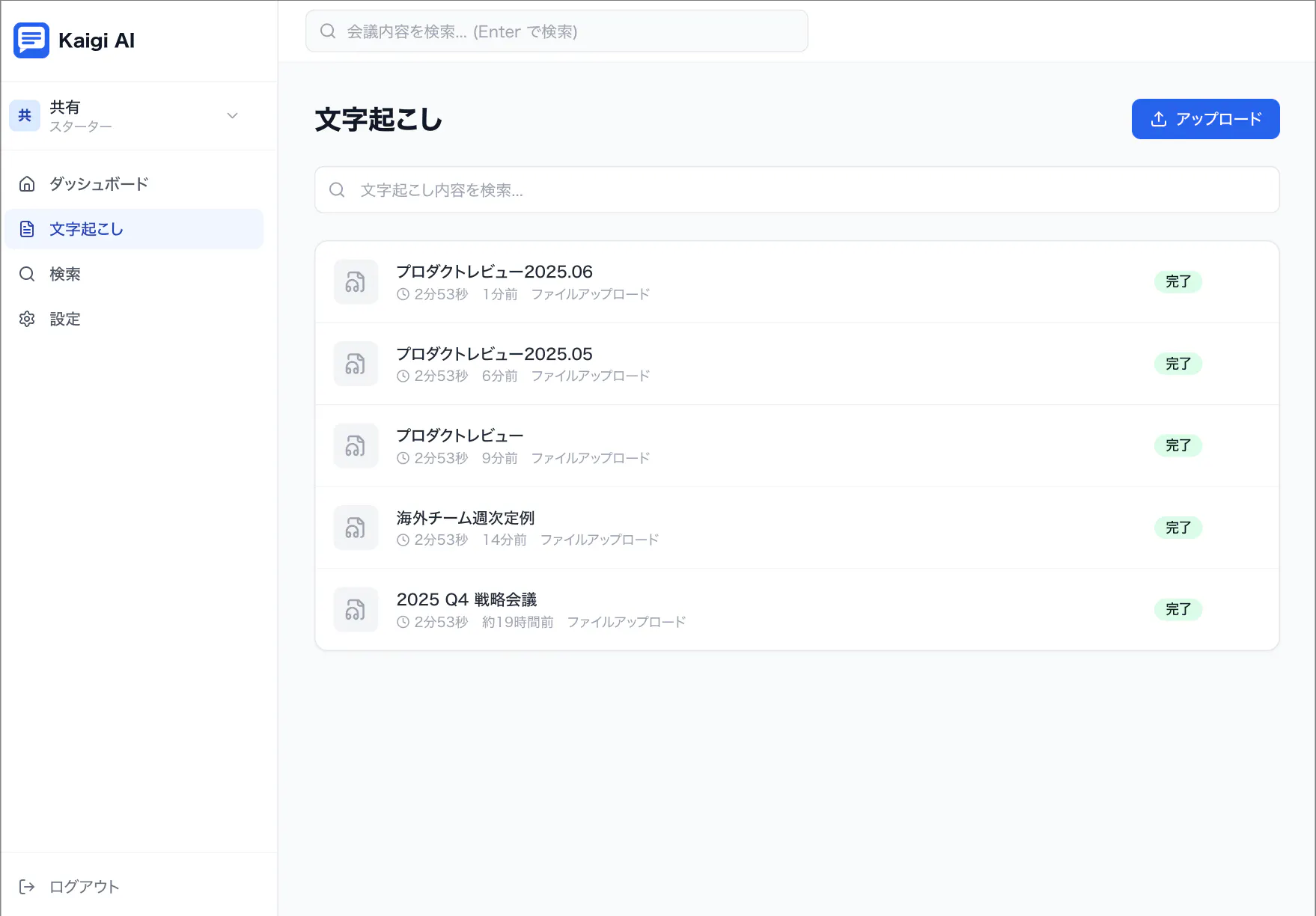Open 設定 from the sidebar
This screenshot has height=916, width=1316.
(134, 319)
